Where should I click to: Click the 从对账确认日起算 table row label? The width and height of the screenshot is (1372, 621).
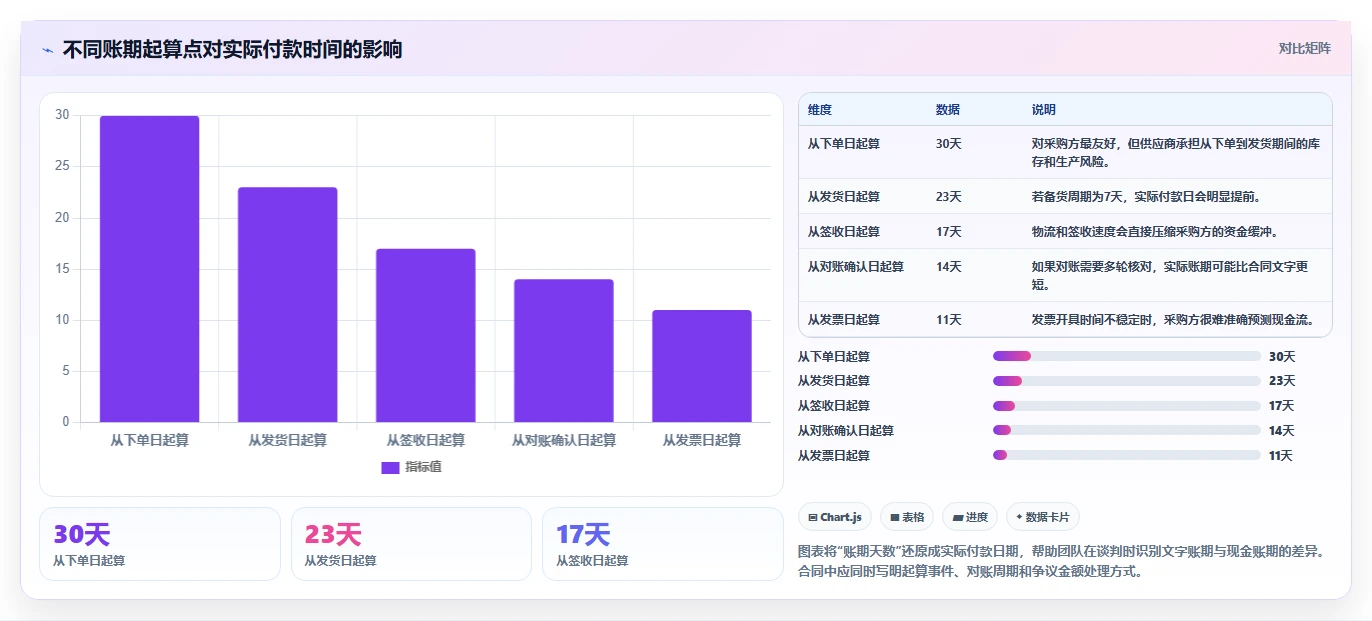pyautogui.click(x=856, y=267)
